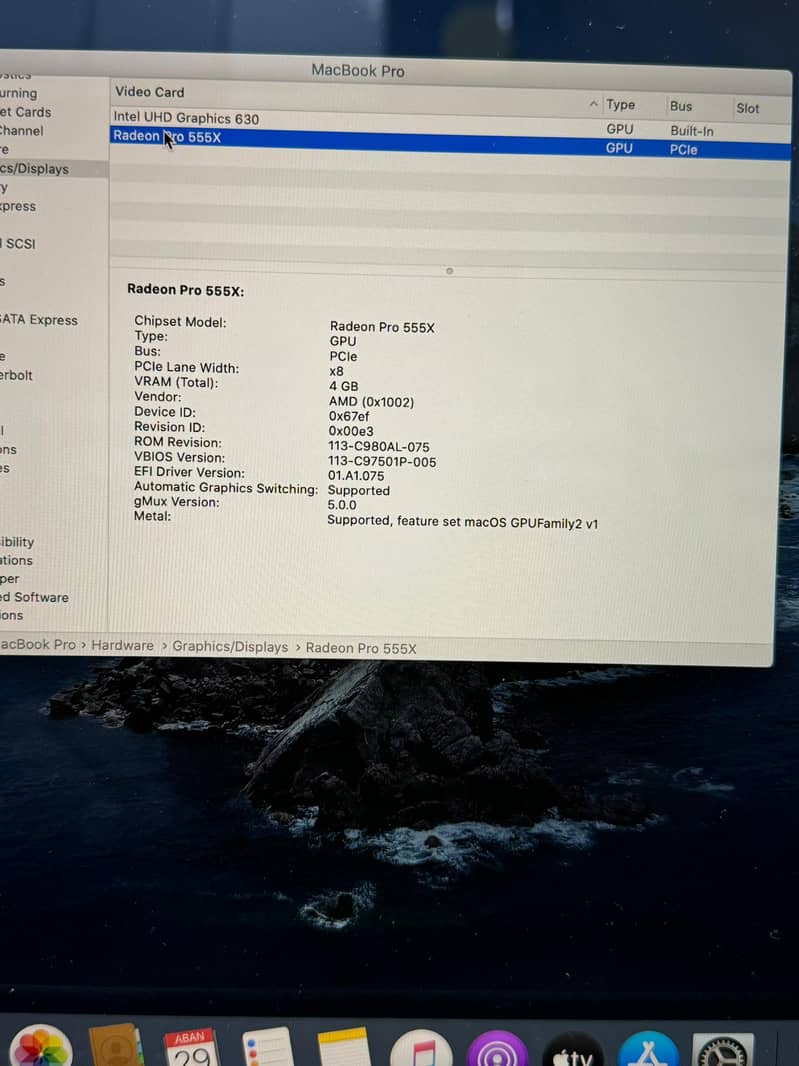Click Graphics/Displays in the path bar
799x1066 pixels.
coord(230,647)
